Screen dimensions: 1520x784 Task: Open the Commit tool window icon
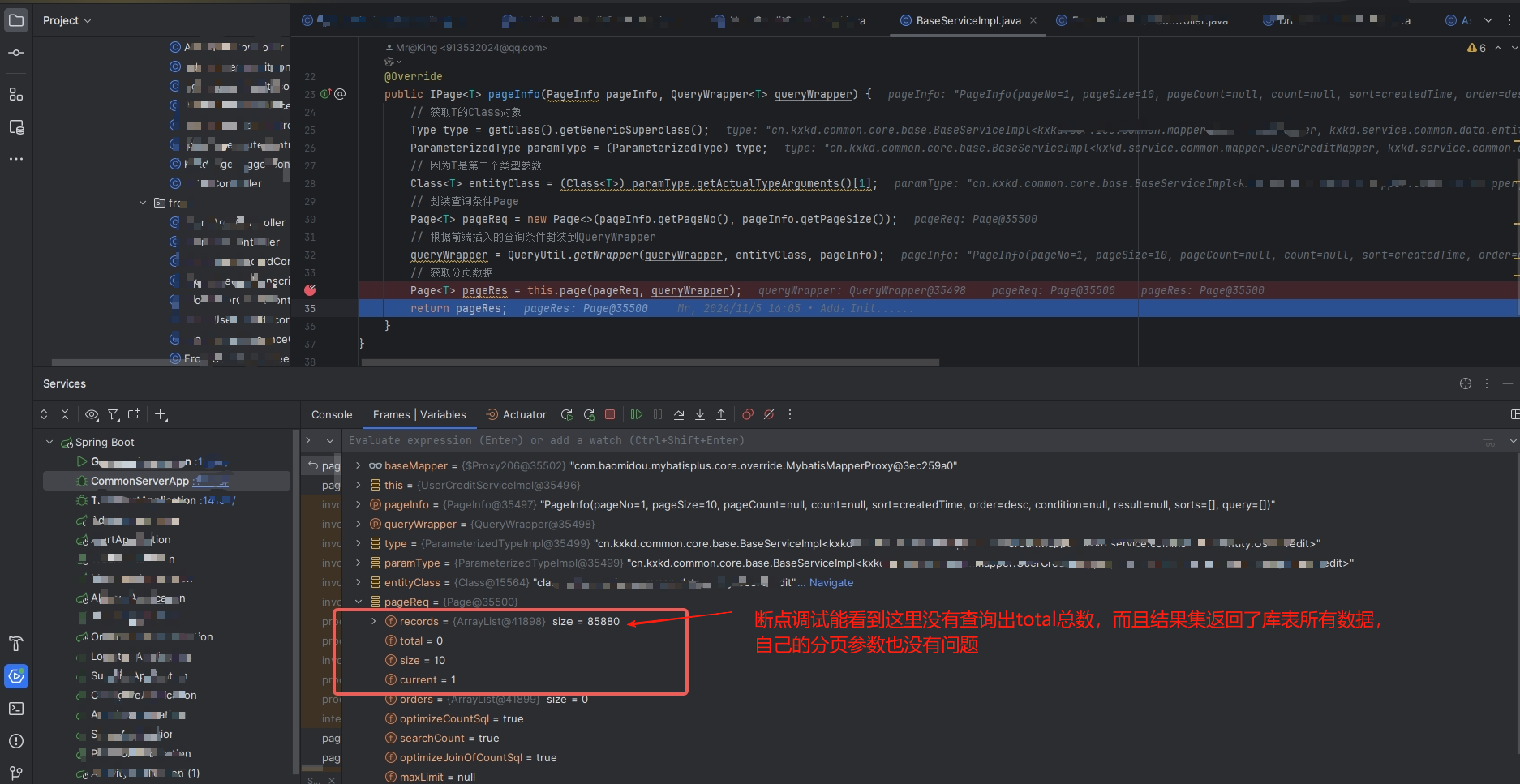(16, 54)
